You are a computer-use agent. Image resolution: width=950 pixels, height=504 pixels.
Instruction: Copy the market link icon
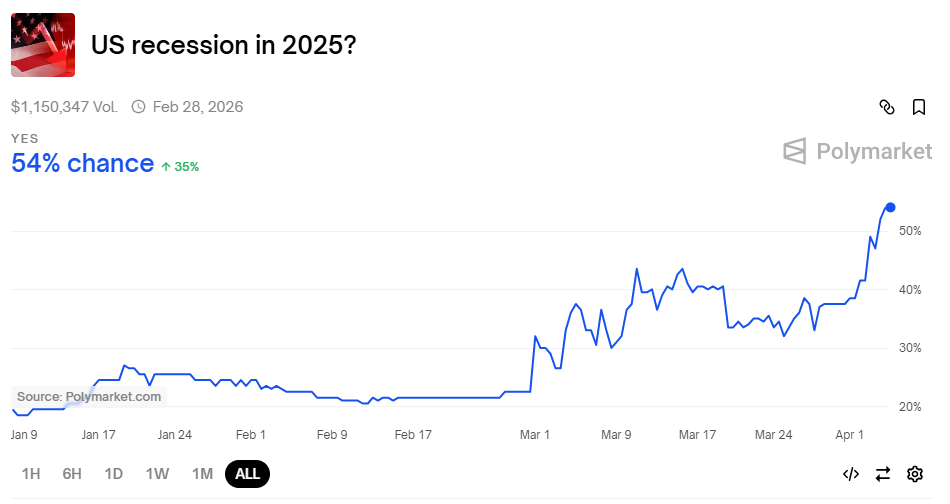click(x=886, y=107)
